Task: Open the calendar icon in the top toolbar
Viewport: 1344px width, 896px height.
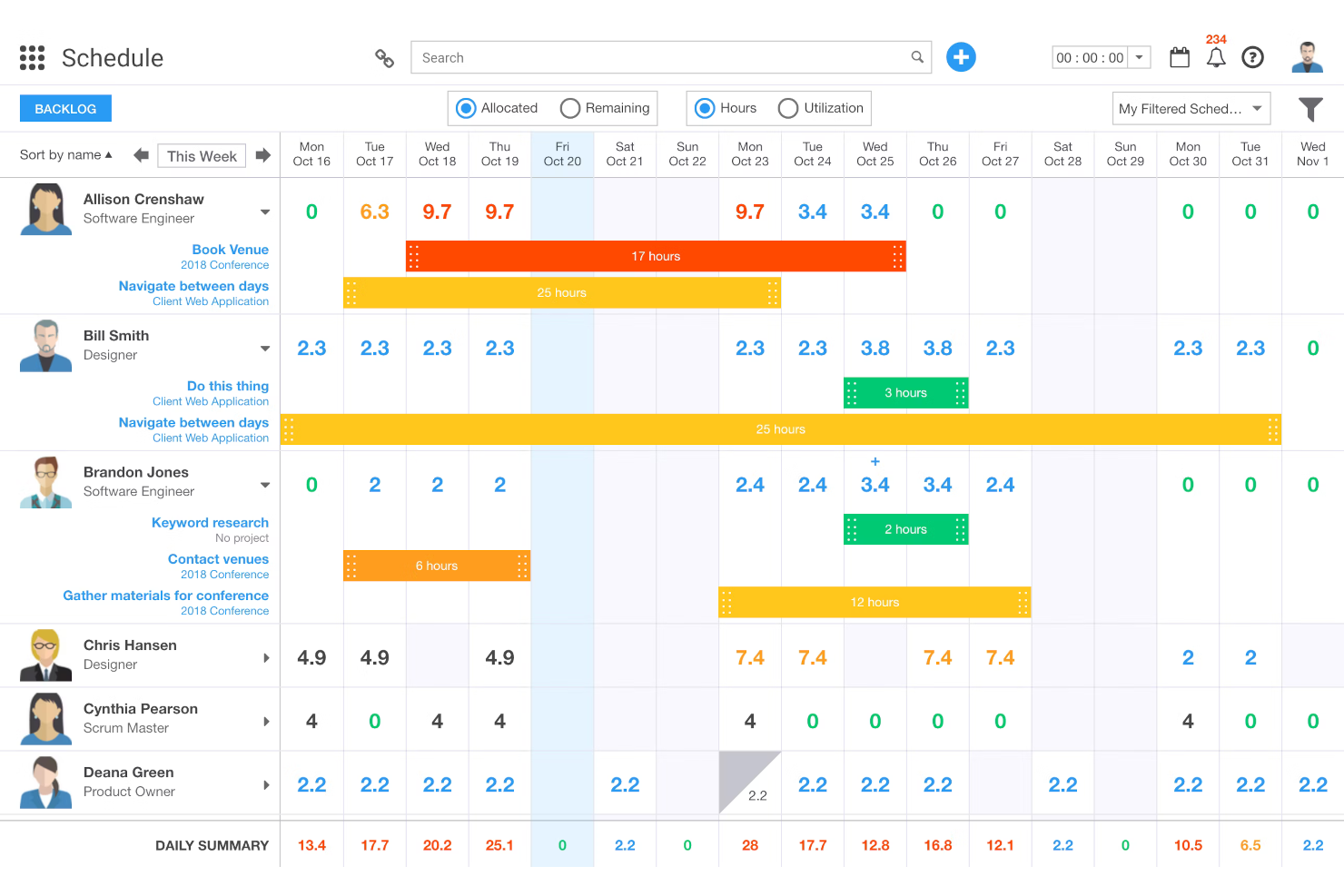Action: coord(1179,56)
